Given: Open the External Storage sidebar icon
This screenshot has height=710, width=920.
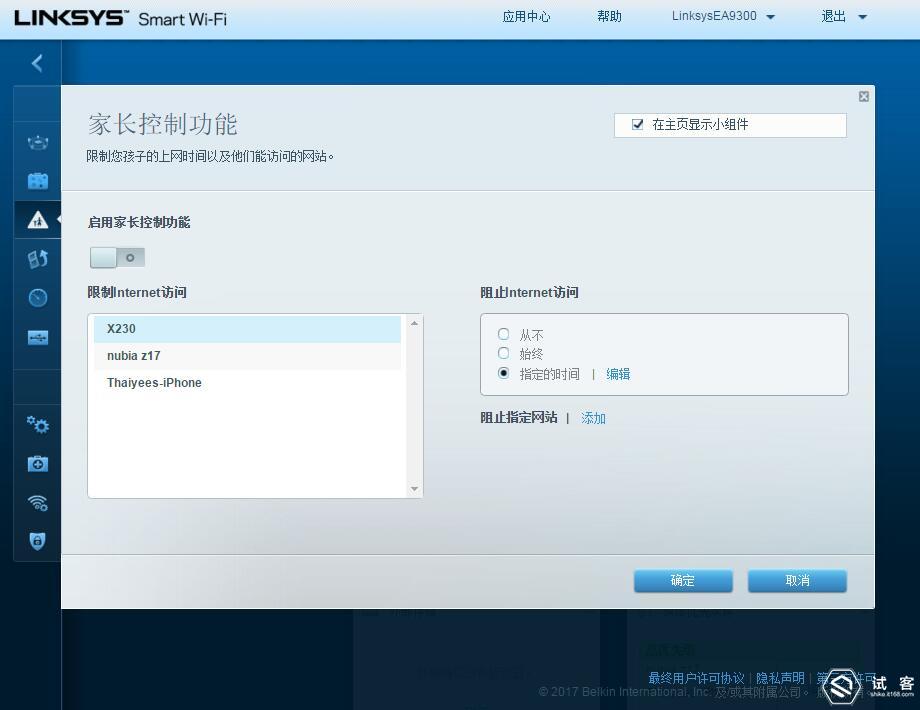Looking at the screenshot, I should coord(37,337).
